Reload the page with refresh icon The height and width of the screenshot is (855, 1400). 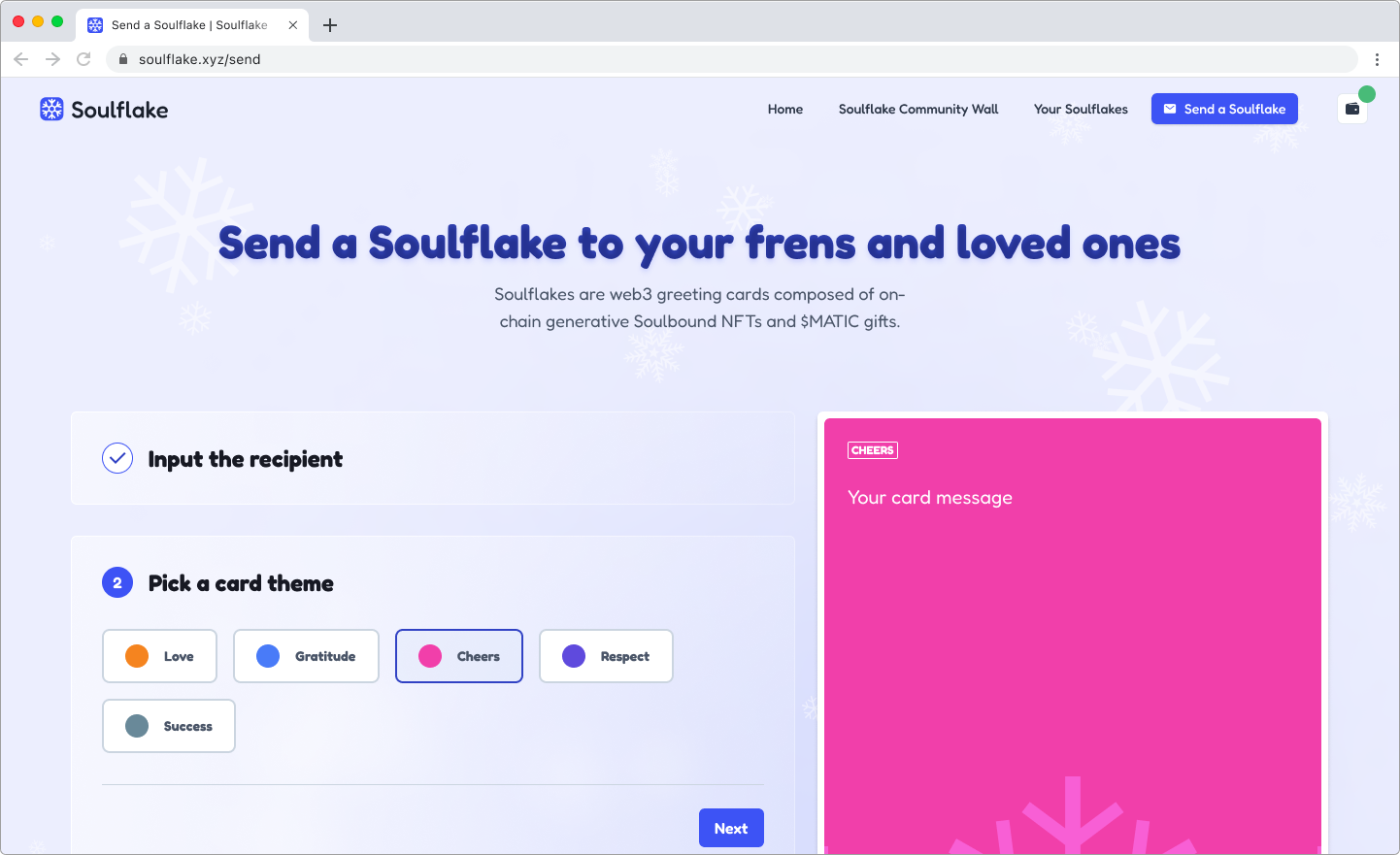coord(83,59)
